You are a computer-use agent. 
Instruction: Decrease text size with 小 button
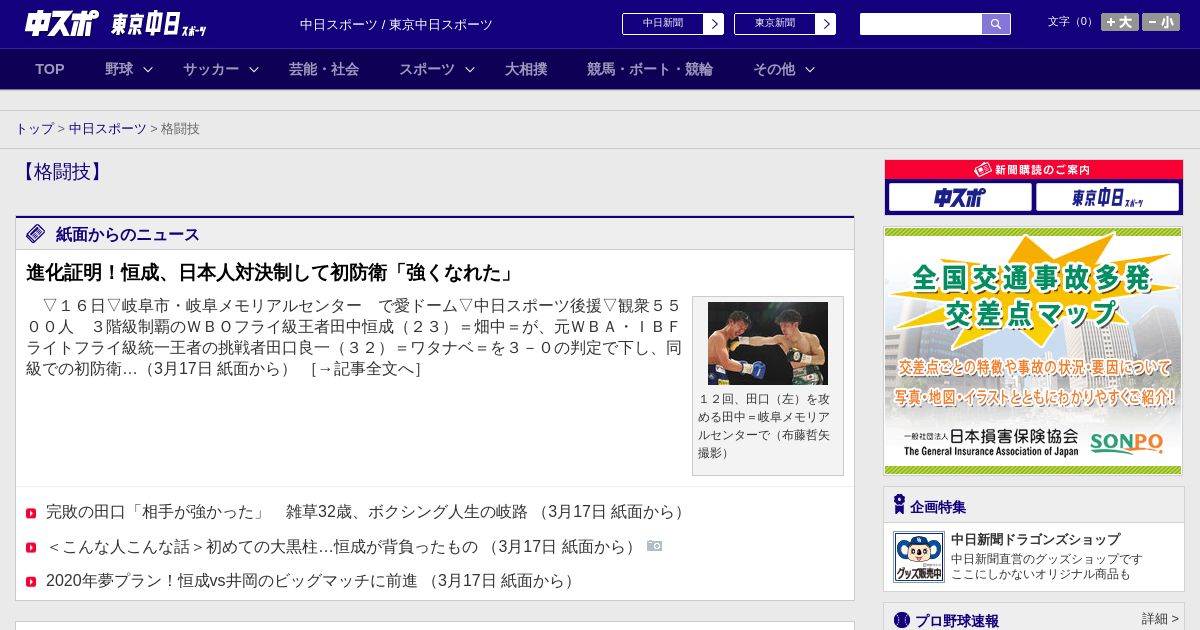pos(1161,22)
